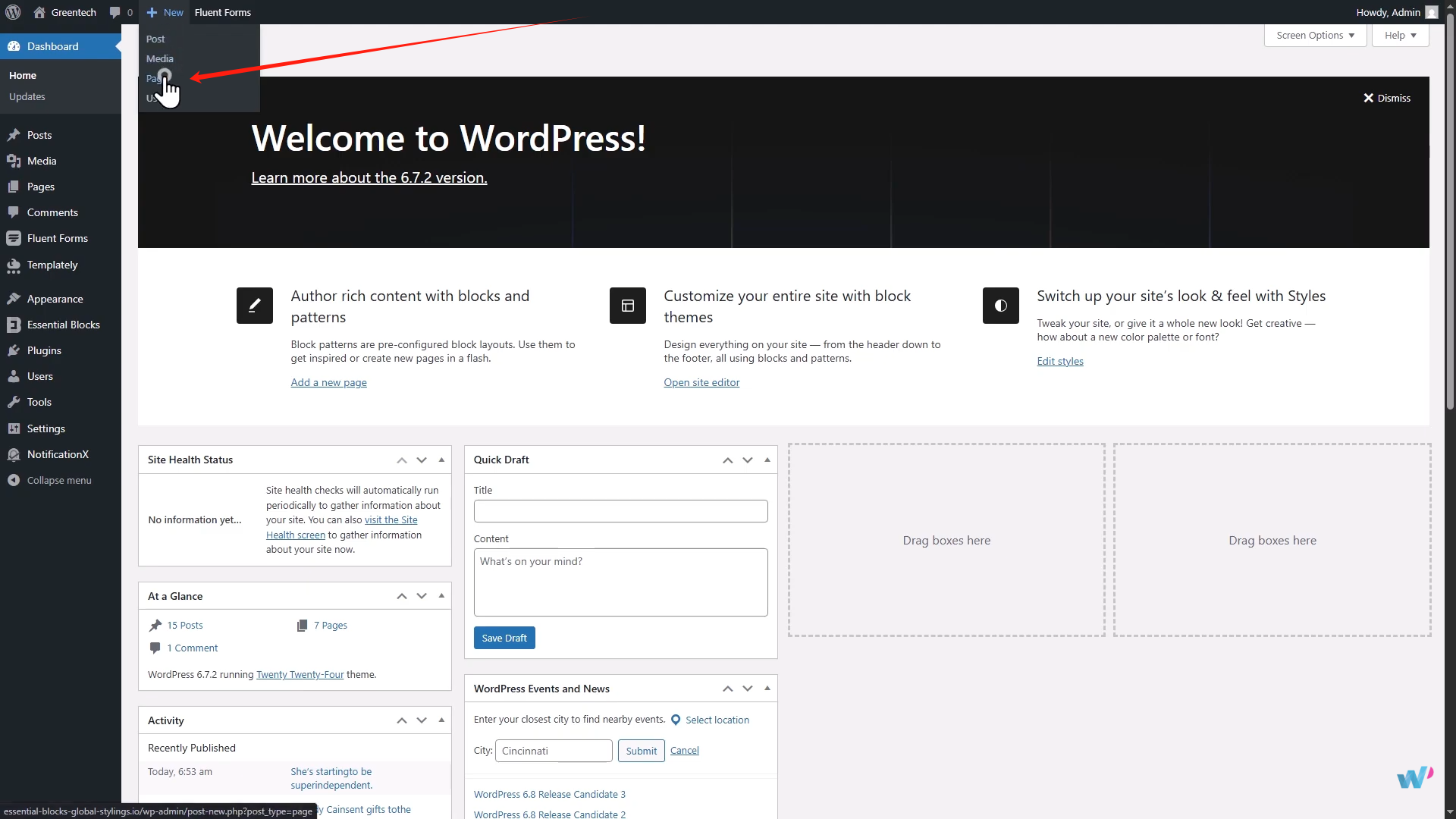
Task: Toggle the Quick Draft panel collapse arrow
Action: (x=767, y=460)
